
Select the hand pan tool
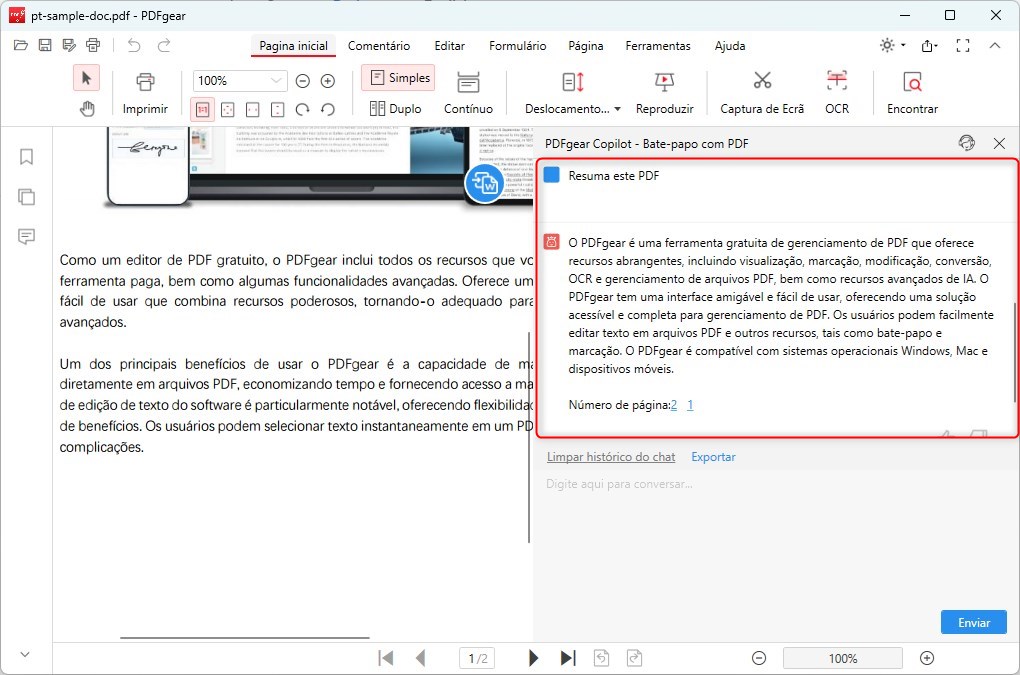(x=87, y=109)
